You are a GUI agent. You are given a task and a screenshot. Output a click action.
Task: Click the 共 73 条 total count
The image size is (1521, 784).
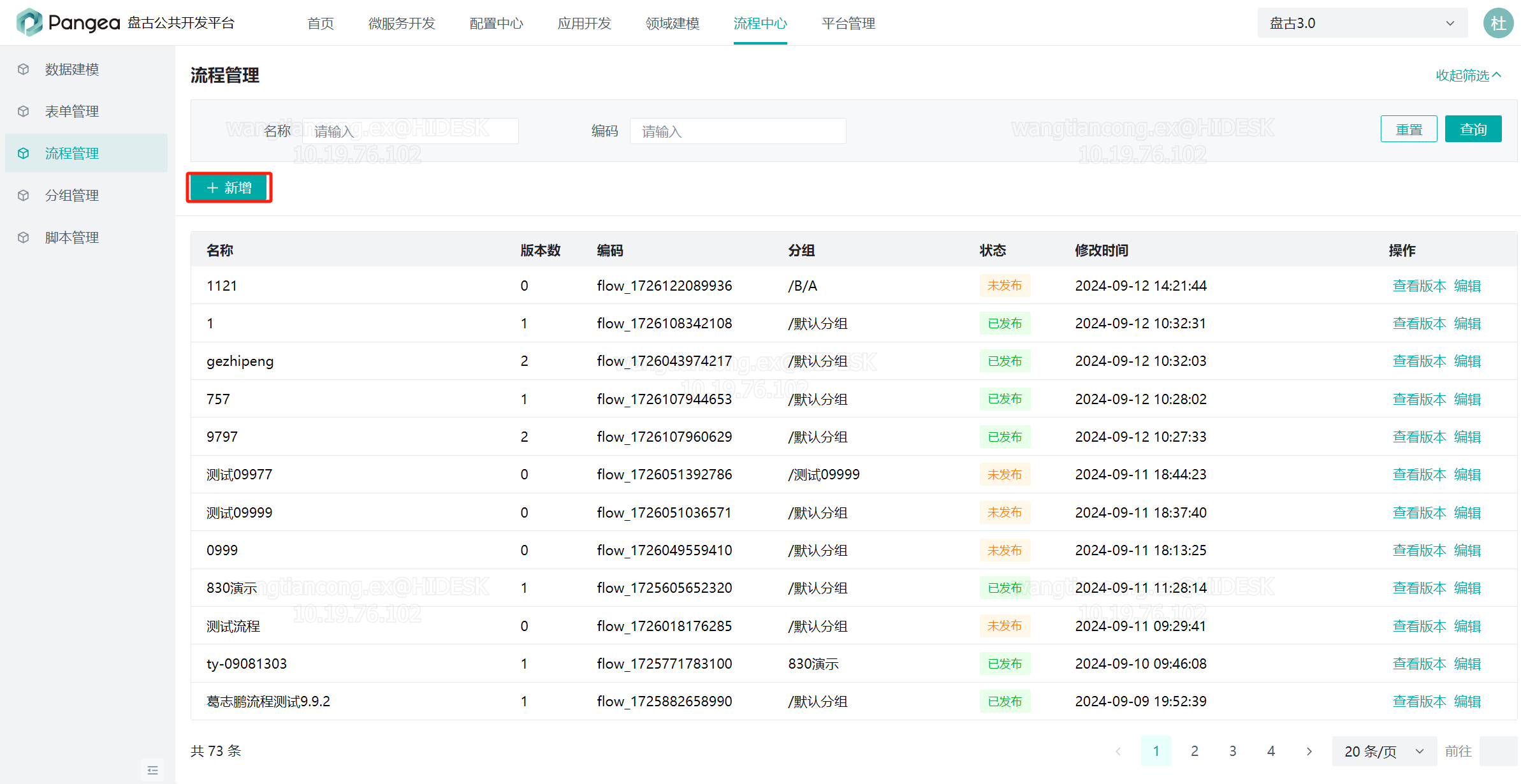pyautogui.click(x=216, y=751)
